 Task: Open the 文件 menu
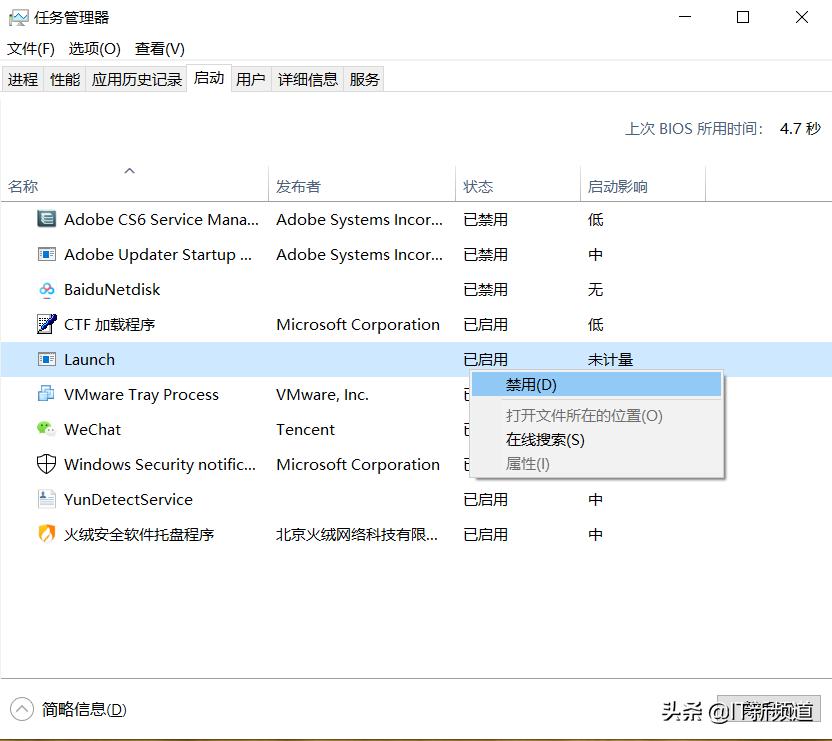[x=30, y=48]
